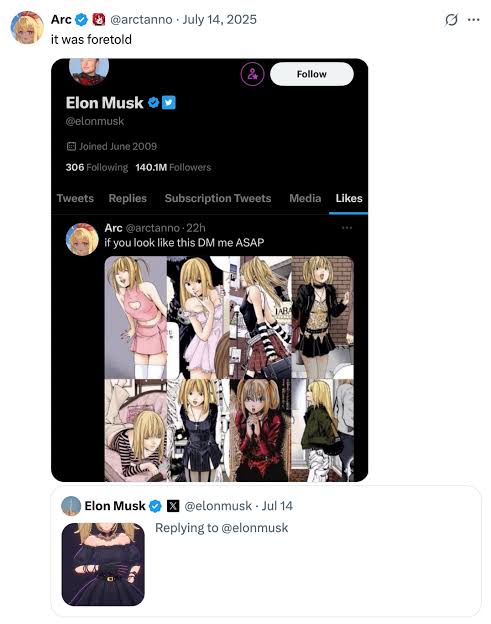Click the X affiliate badge in quoted tweet
Image resolution: width=491 pixels, height=624 pixels.
(173, 506)
